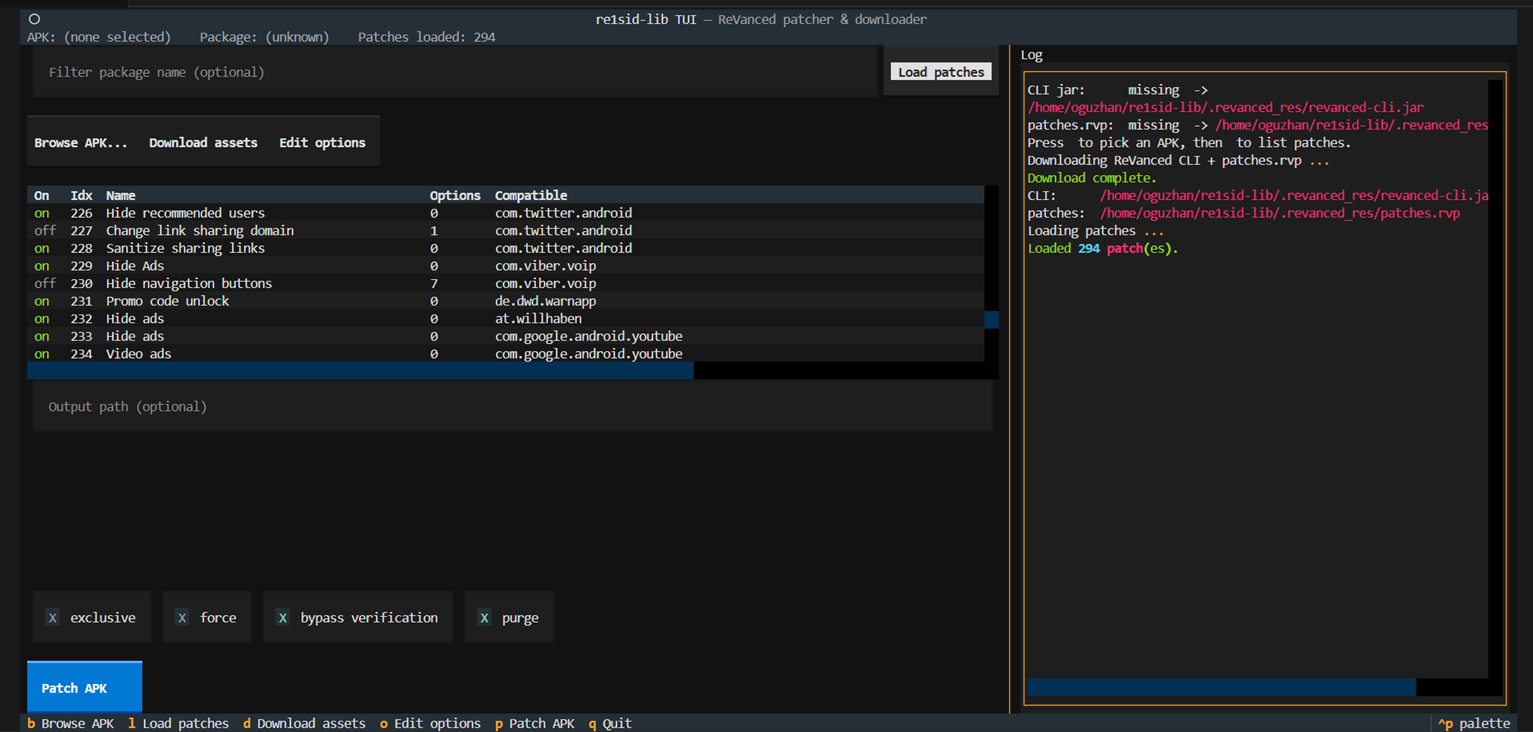Click the On column header
This screenshot has height=732, width=1533.
pos(42,196)
